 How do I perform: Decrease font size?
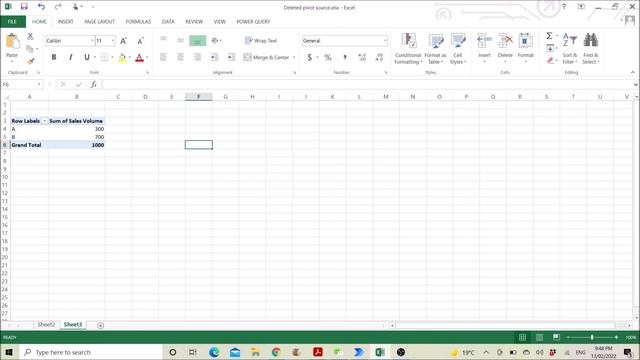point(140,41)
